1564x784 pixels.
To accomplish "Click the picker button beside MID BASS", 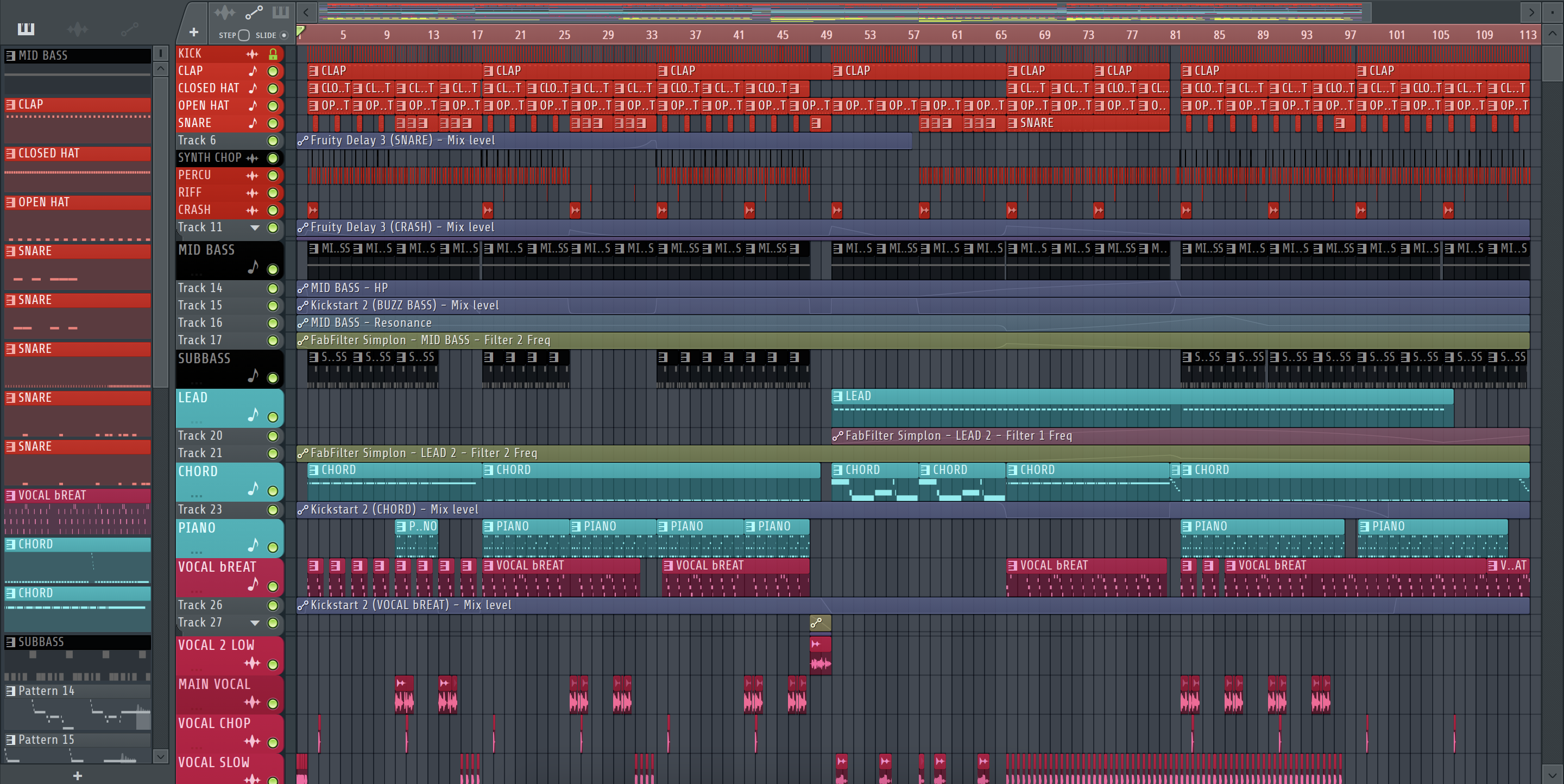I will pos(160,53).
